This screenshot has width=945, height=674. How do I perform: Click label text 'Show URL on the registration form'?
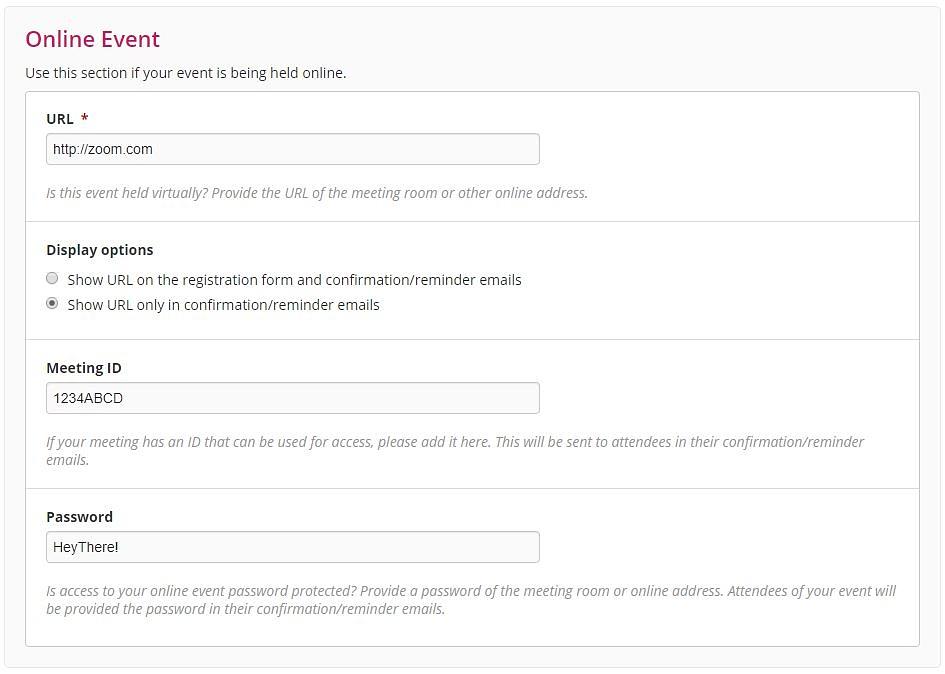coord(181,280)
